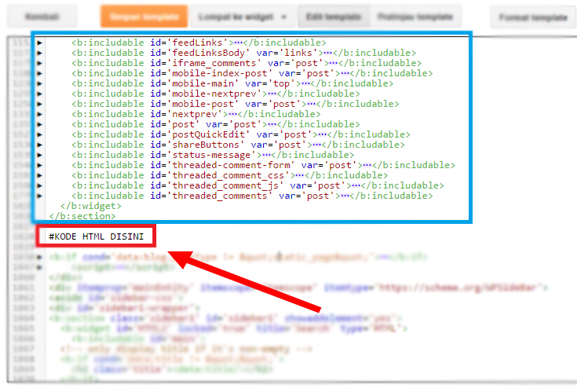587x389 pixels.
Task: Open the Lompat ke widget dropdown
Action: click(x=242, y=17)
